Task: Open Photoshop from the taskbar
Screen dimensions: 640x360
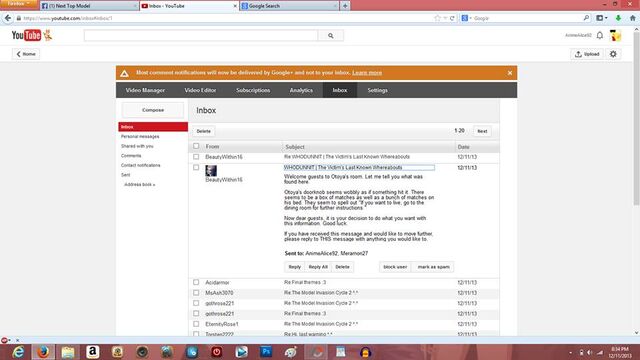Action: coord(266,351)
